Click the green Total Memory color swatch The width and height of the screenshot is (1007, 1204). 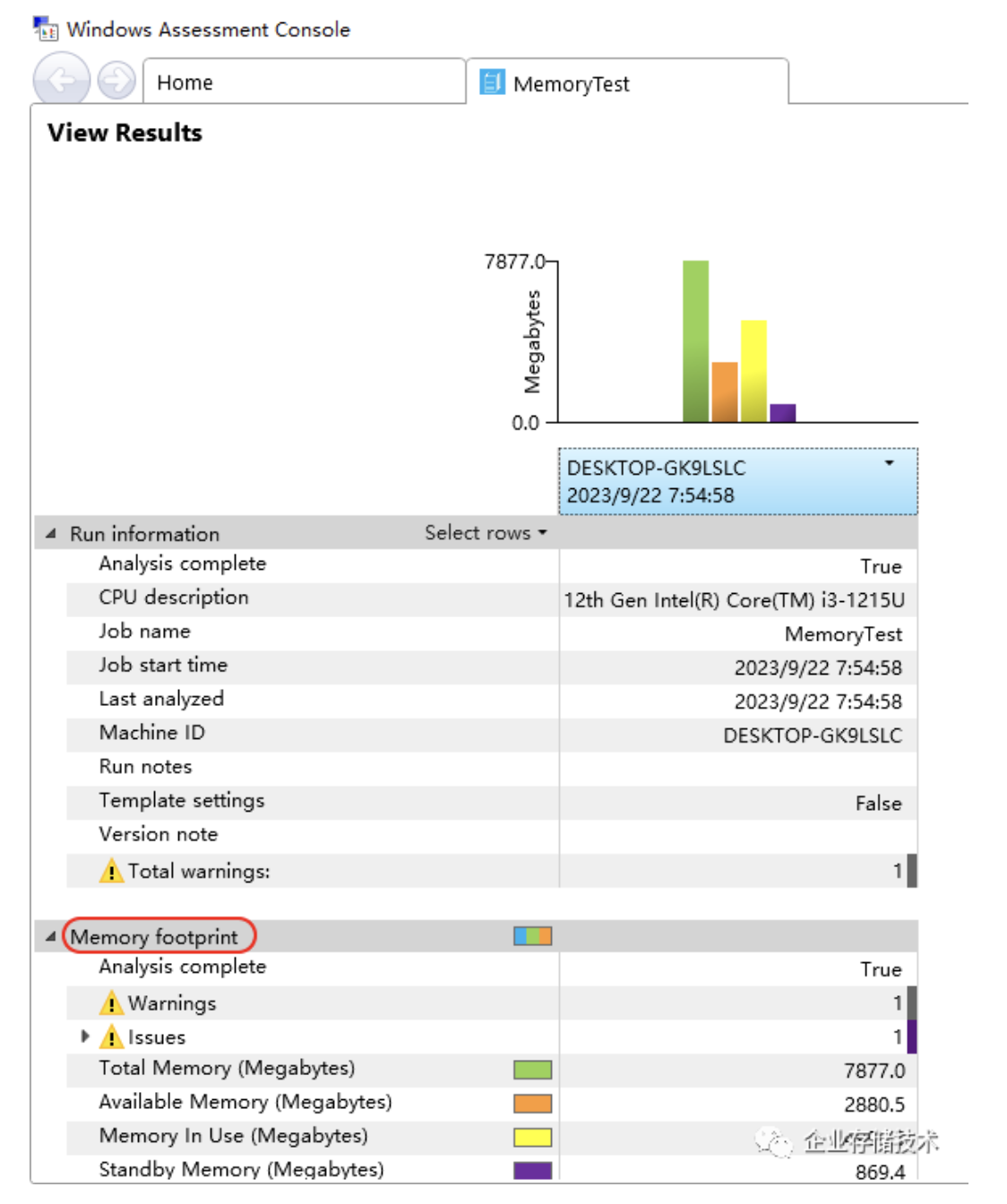(x=532, y=1070)
